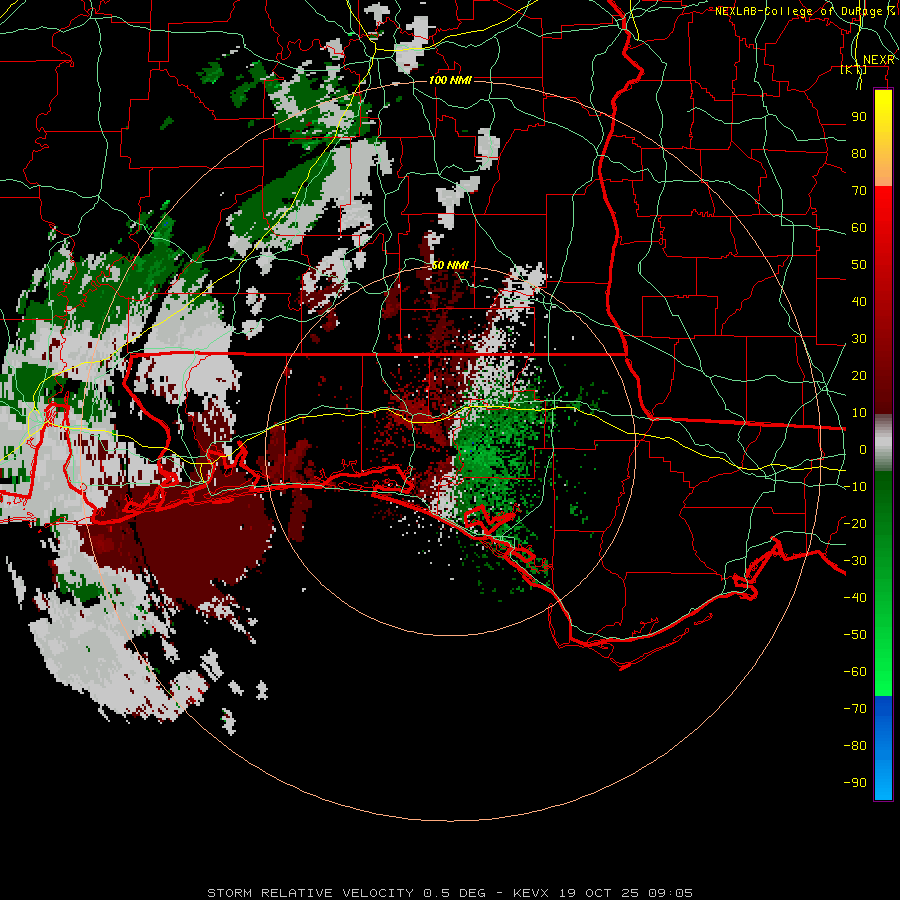900x900 pixels.
Task: Click the "19 OCT 25" date in caption
Action: click(599, 893)
